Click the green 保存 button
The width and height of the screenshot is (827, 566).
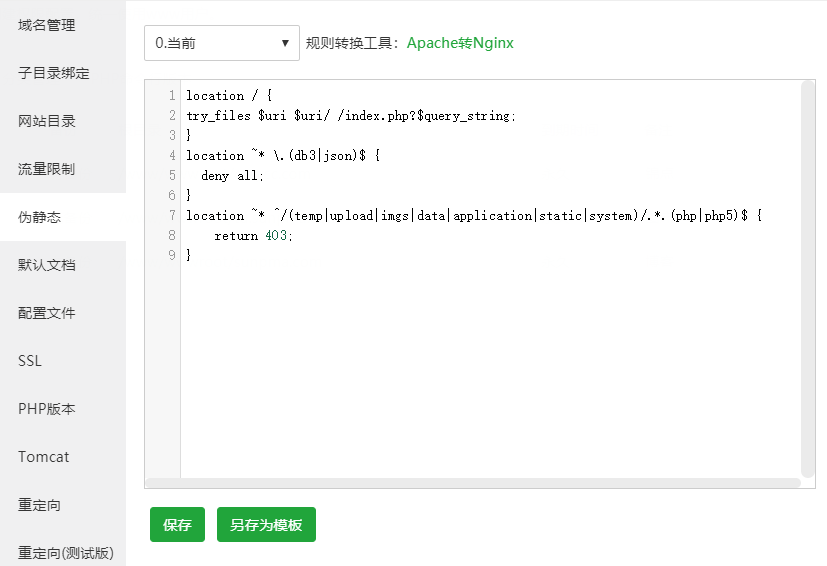point(177,525)
